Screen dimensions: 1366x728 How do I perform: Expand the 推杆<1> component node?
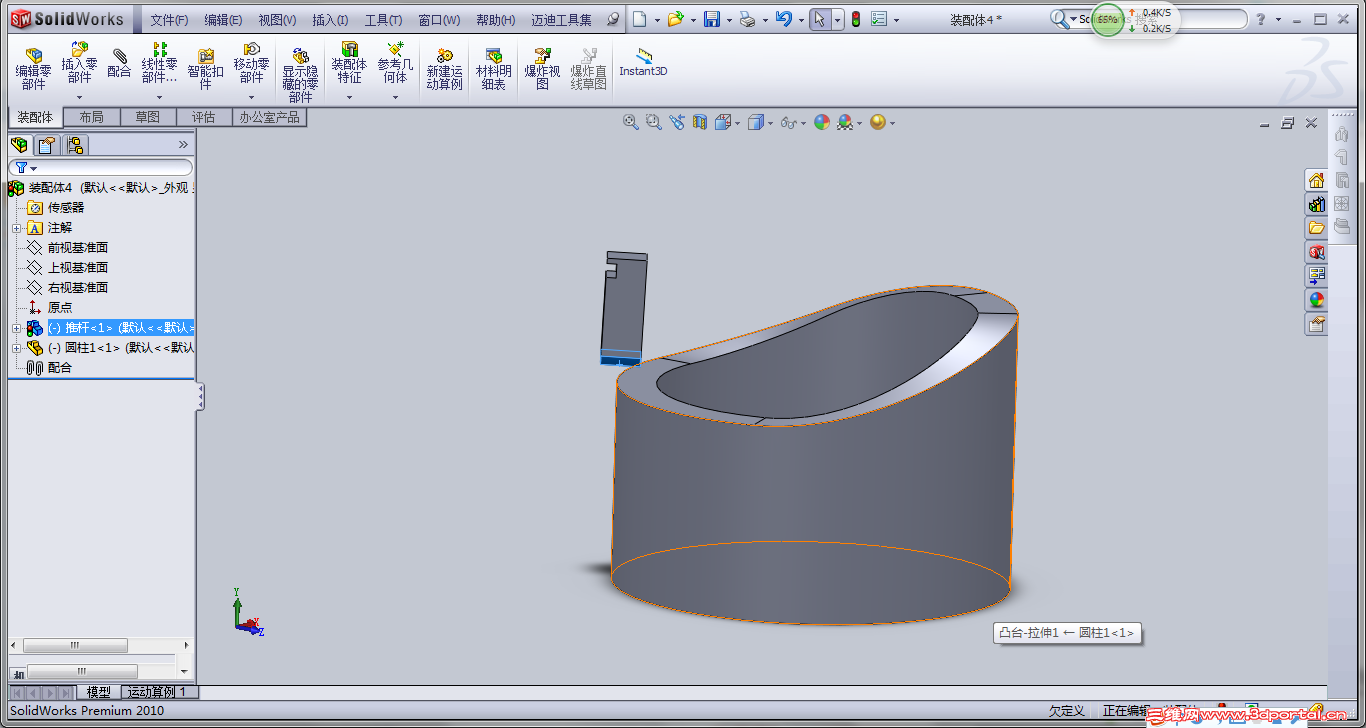tap(16, 328)
